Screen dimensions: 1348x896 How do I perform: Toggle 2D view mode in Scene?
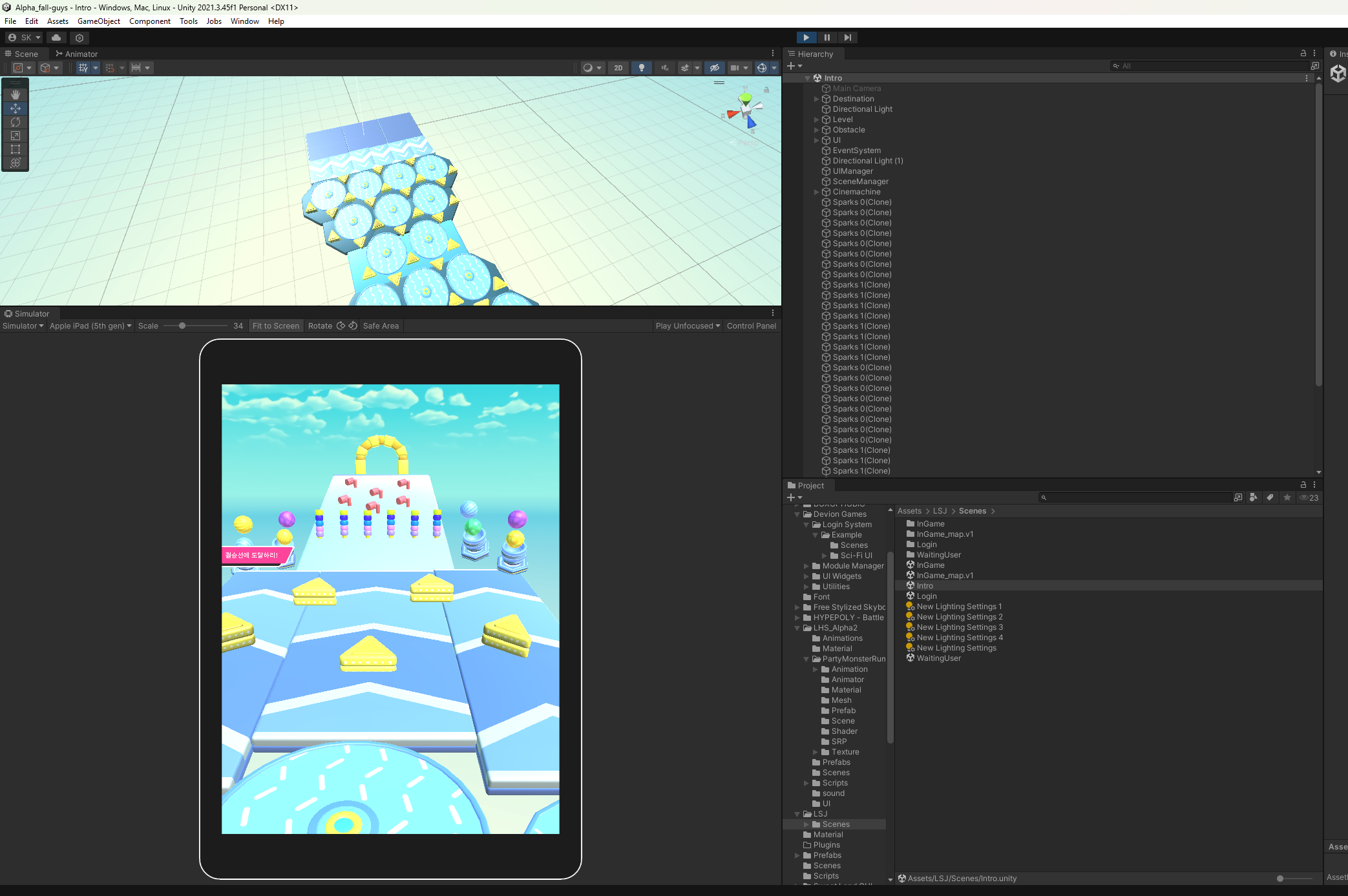pyautogui.click(x=618, y=68)
